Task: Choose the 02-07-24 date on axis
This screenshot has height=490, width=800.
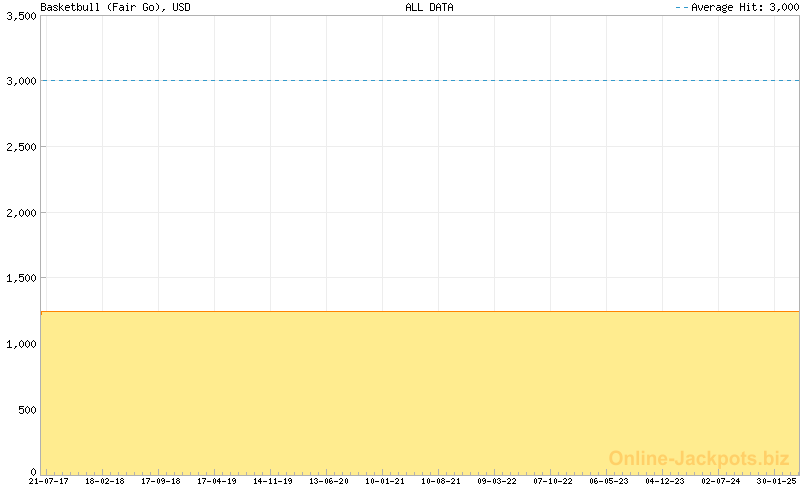Action: pos(720,481)
